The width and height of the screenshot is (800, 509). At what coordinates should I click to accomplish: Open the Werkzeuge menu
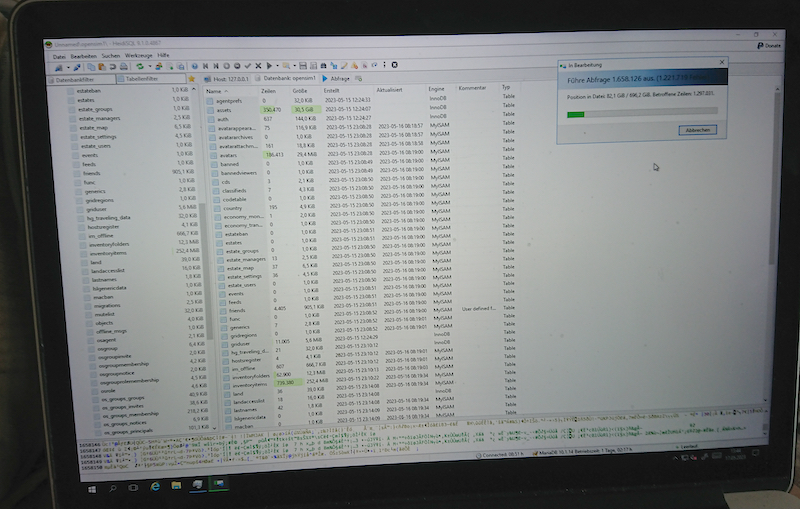click(x=138, y=56)
